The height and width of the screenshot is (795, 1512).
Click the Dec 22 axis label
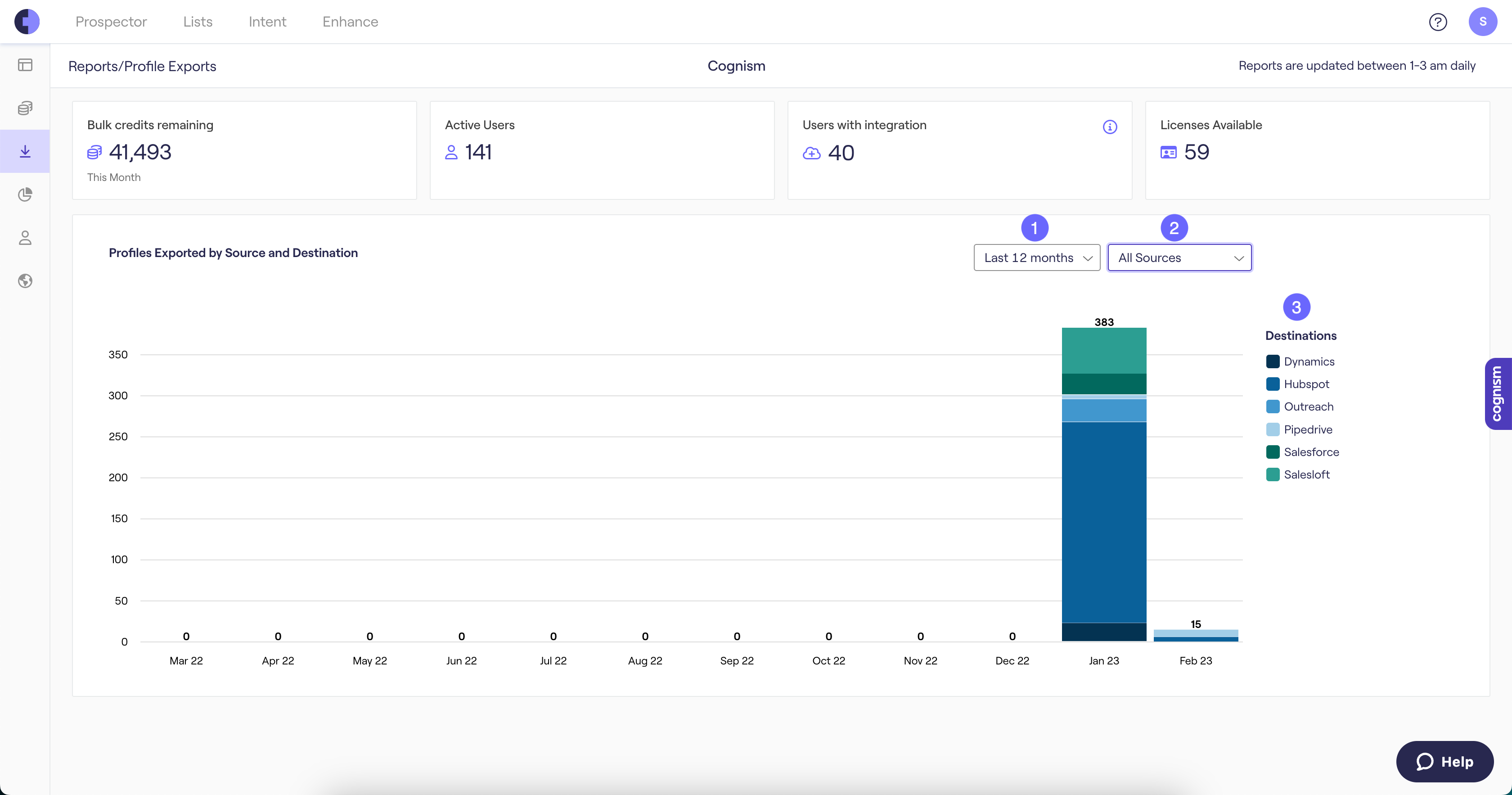pyautogui.click(x=1012, y=660)
